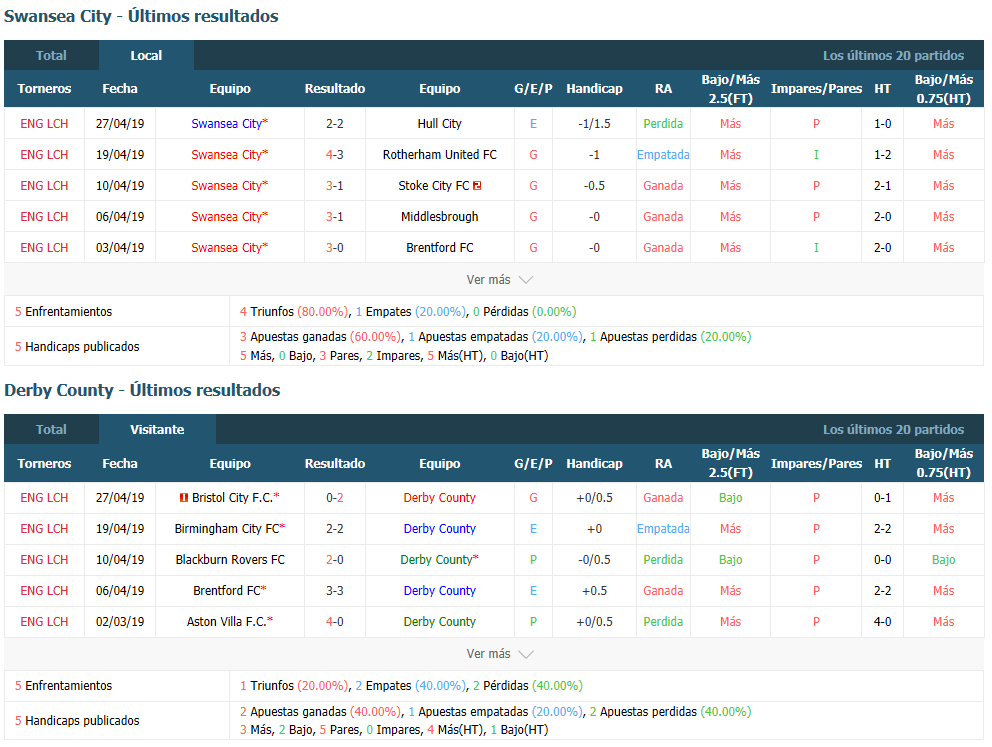Expand Ver más under Swansea City results
This screenshot has height=747, width=992.
tap(500, 280)
